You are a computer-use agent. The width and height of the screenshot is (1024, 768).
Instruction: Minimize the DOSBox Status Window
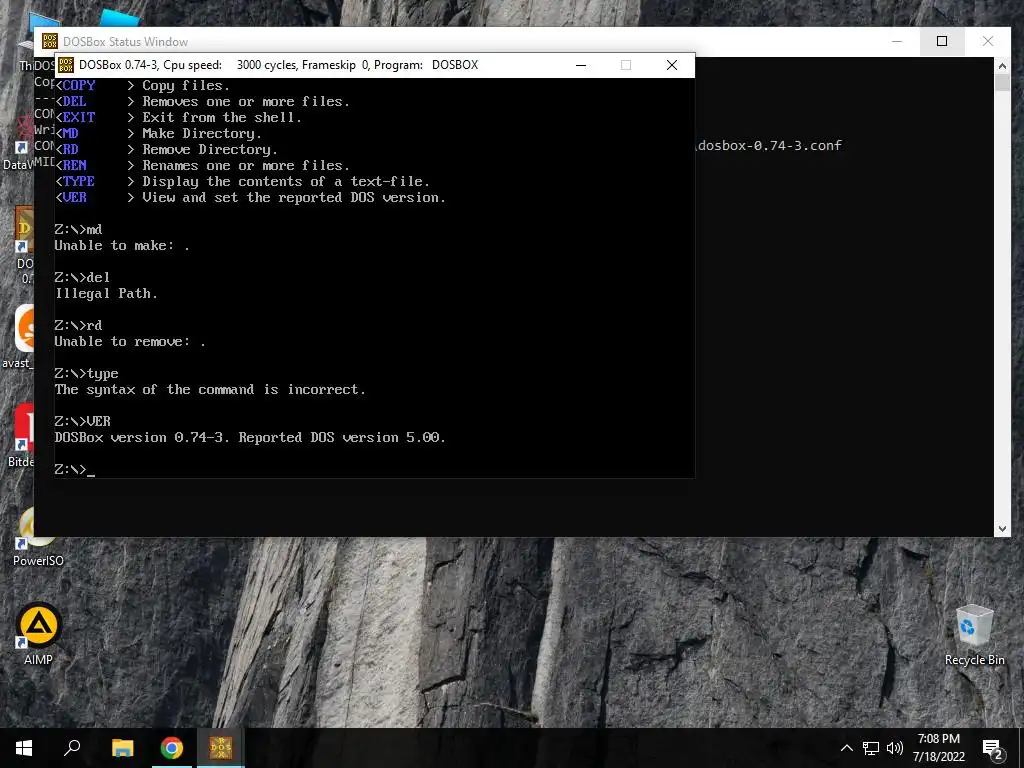pyautogui.click(x=897, y=41)
